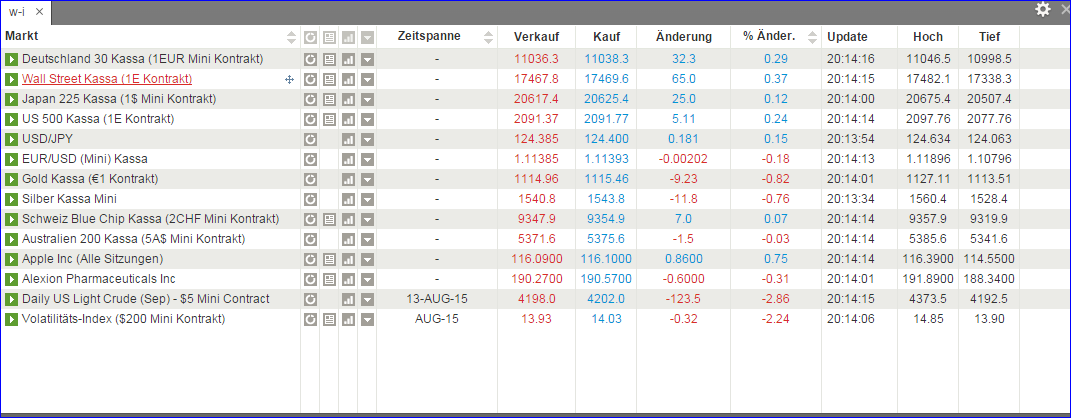Click Verkauf price 124.385 for USD/JPY

coord(536,139)
